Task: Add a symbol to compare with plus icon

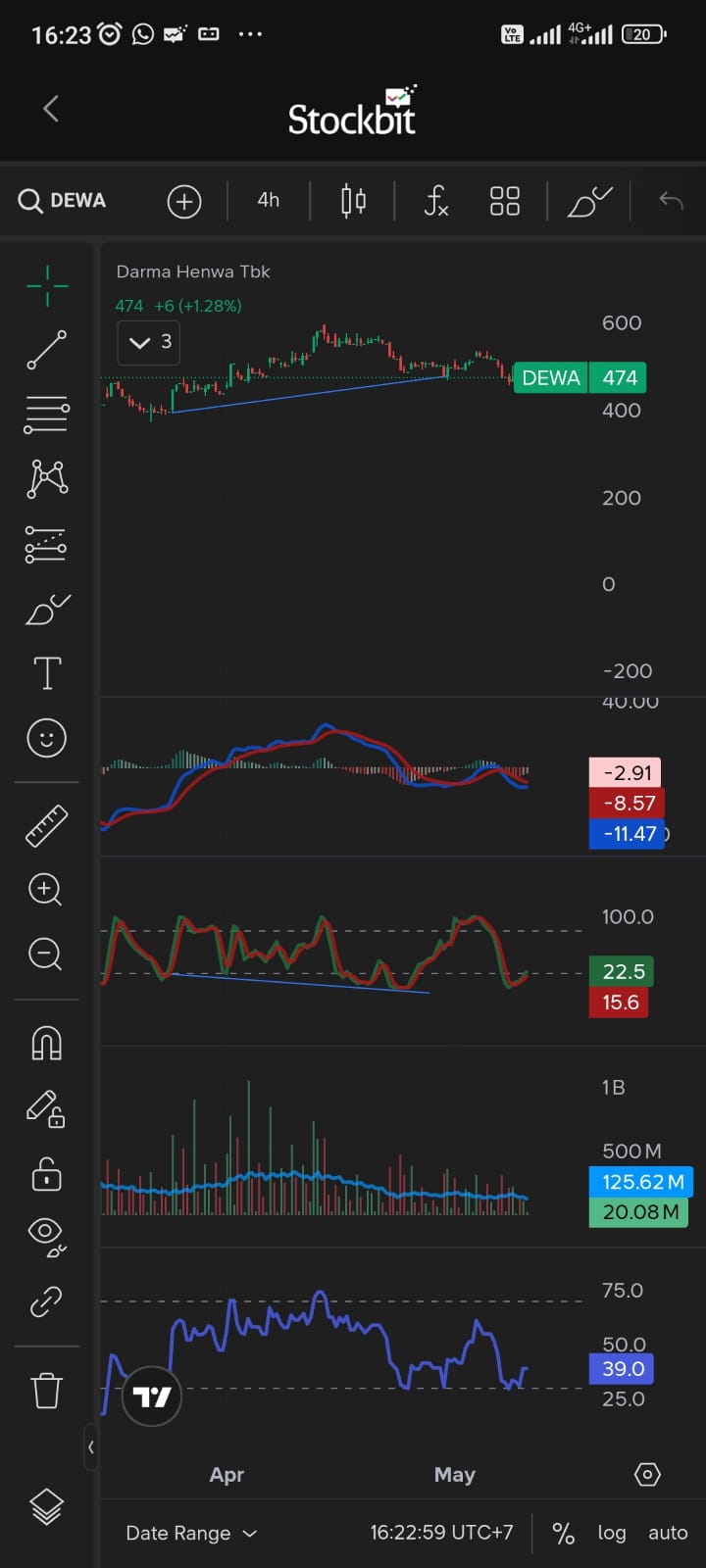Action: tap(184, 201)
